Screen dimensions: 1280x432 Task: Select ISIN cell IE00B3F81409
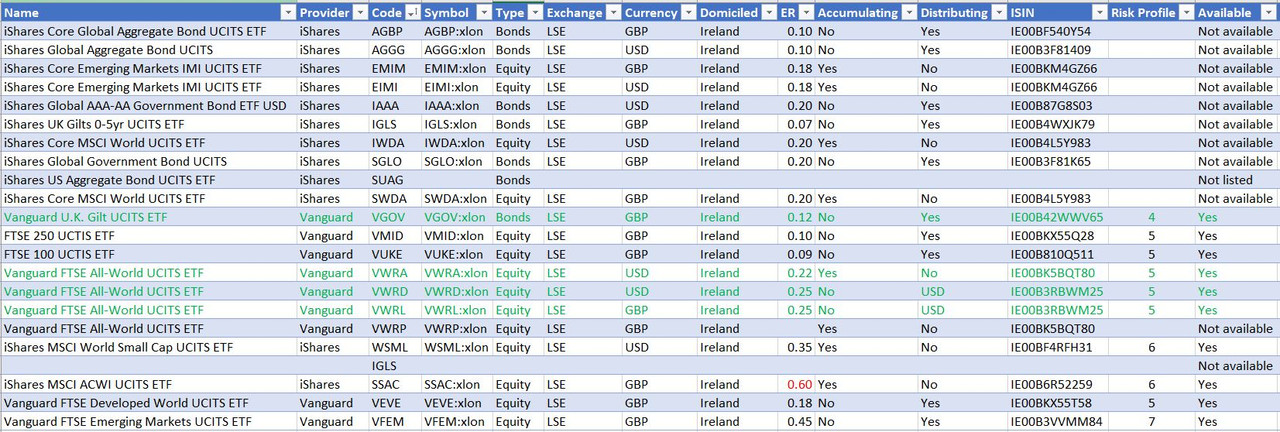tap(1058, 50)
